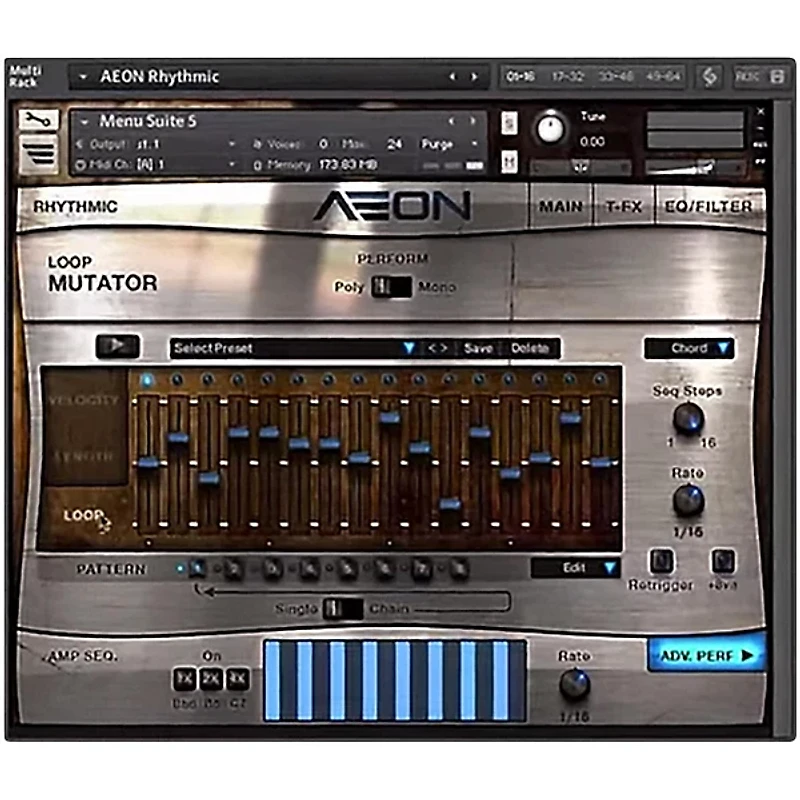Open instrument edit mode with wrench icon

[x=39, y=120]
